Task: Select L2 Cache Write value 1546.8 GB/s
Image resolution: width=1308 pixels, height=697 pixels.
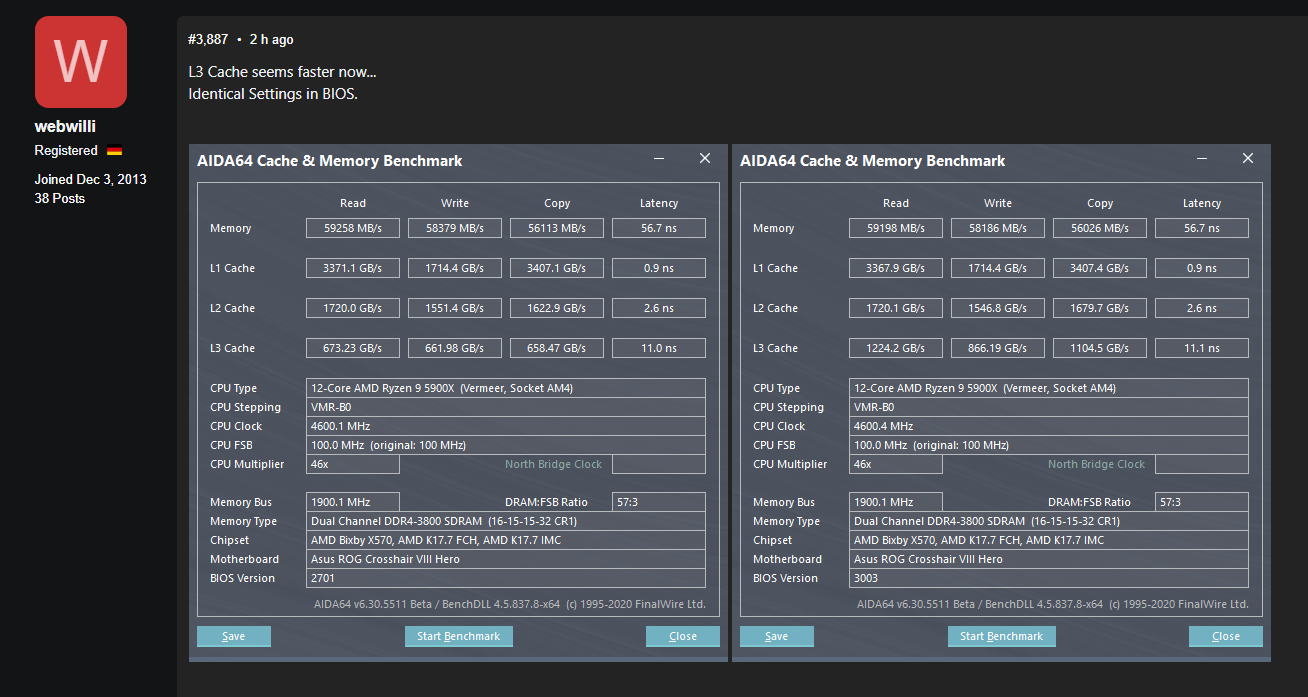Action: (998, 308)
